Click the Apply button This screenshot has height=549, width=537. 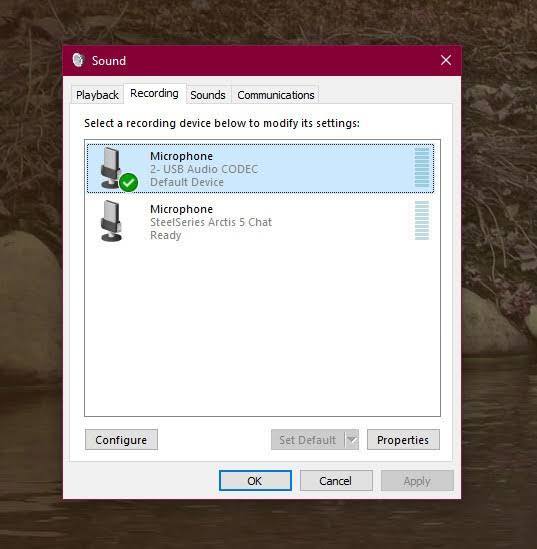(x=417, y=481)
